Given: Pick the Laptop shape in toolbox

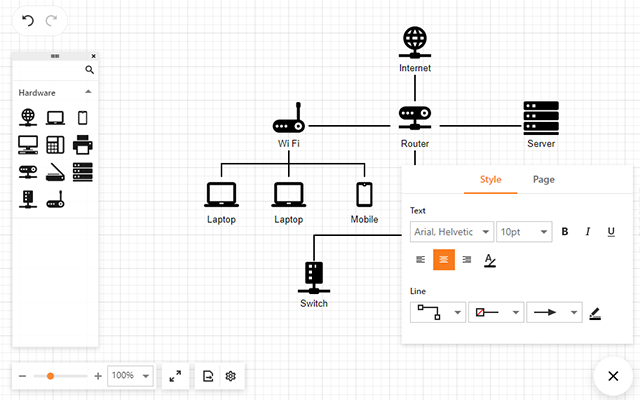Looking at the screenshot, I should (55, 118).
